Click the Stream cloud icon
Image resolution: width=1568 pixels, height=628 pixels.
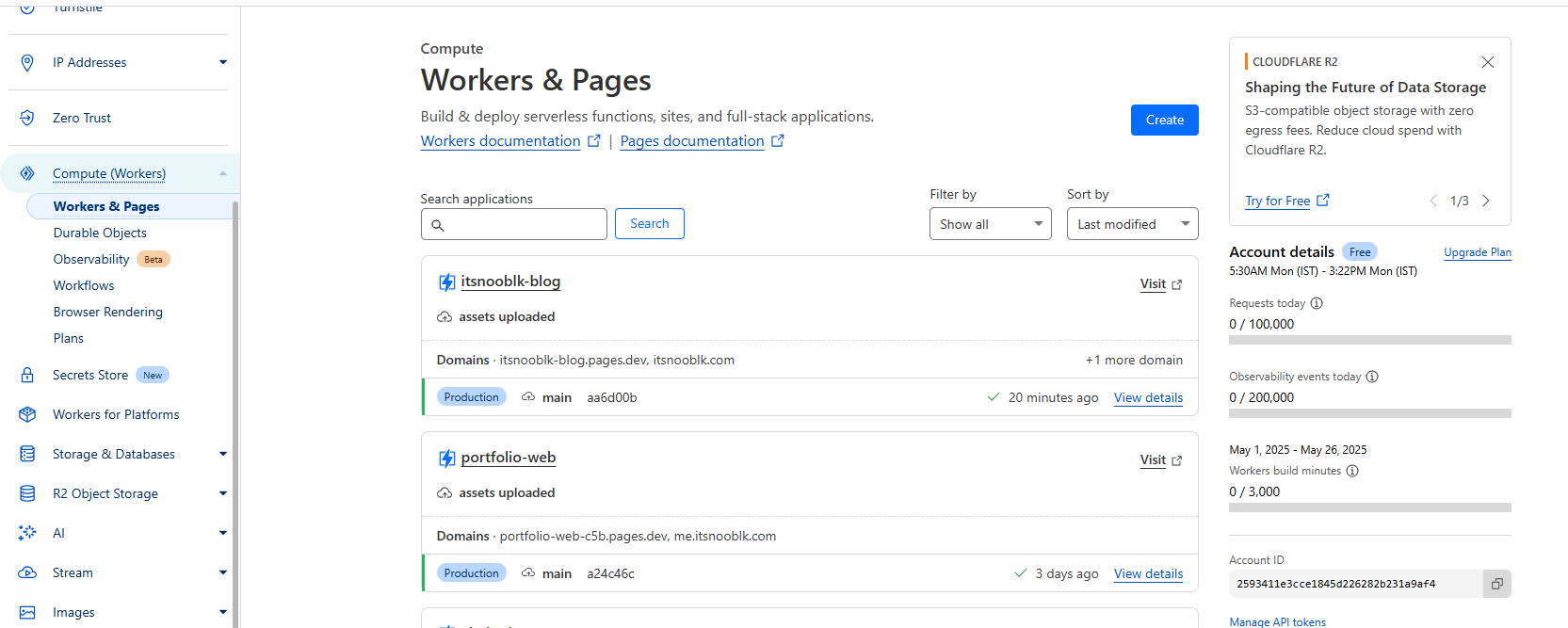[27, 572]
